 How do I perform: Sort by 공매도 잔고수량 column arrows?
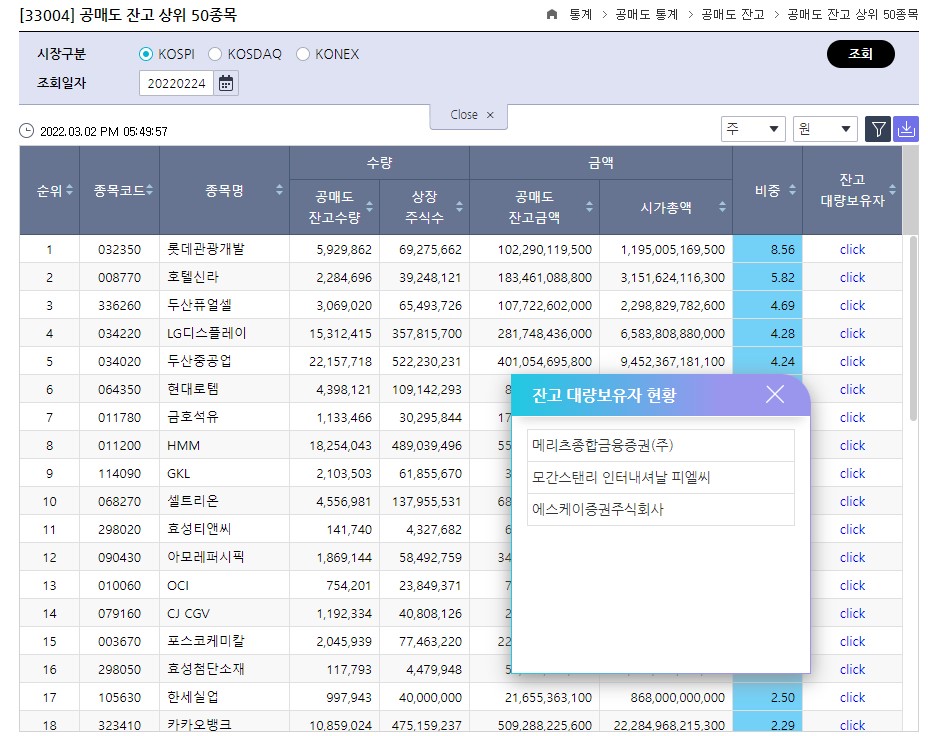(369, 206)
